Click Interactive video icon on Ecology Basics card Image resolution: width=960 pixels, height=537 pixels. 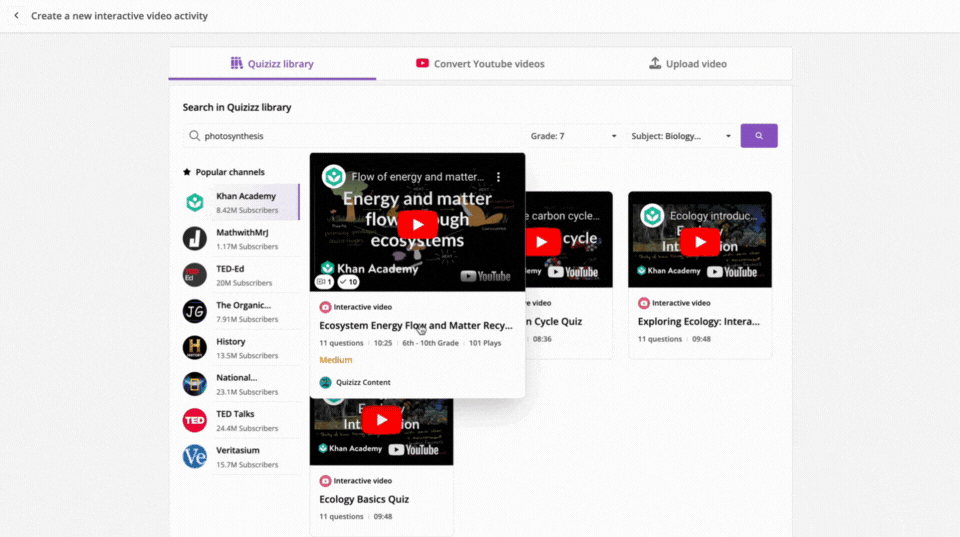coord(325,481)
